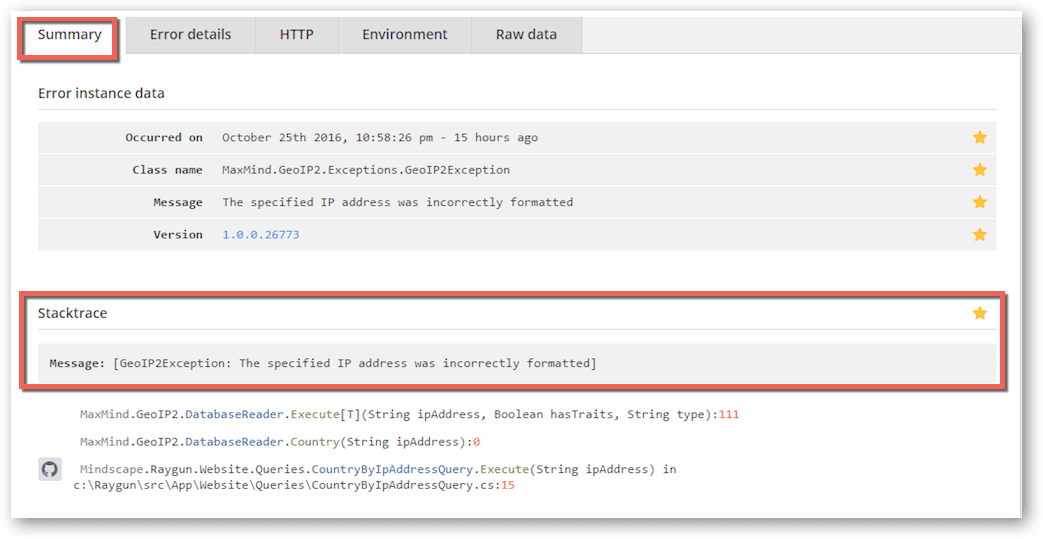The width and height of the screenshot is (1043, 539).
Task: Toggle the star on the Class name row
Action: click(x=979, y=170)
